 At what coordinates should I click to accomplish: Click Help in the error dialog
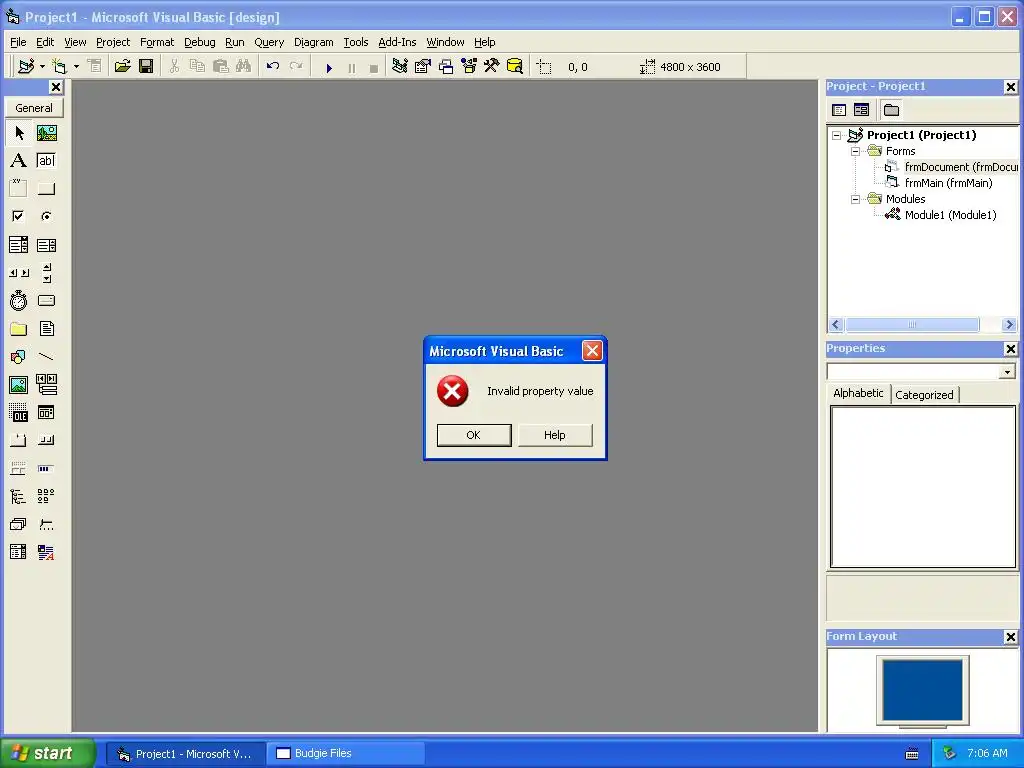[555, 436]
